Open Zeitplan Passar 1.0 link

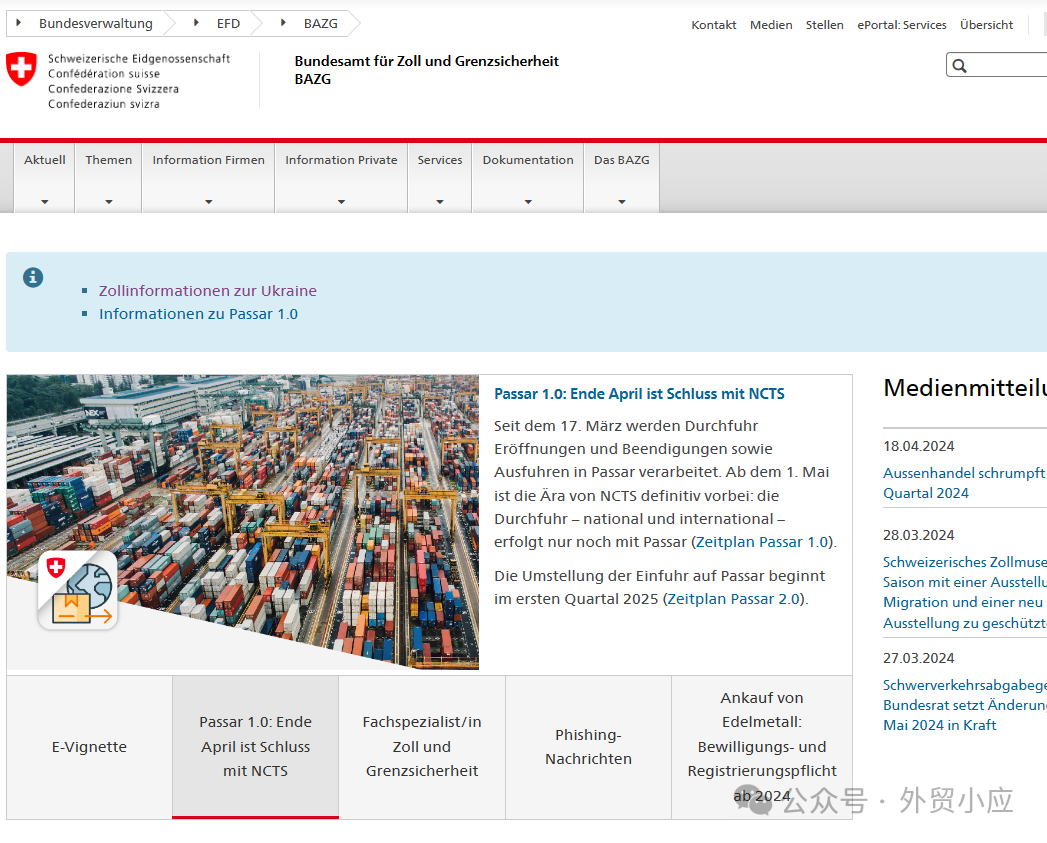click(x=762, y=542)
